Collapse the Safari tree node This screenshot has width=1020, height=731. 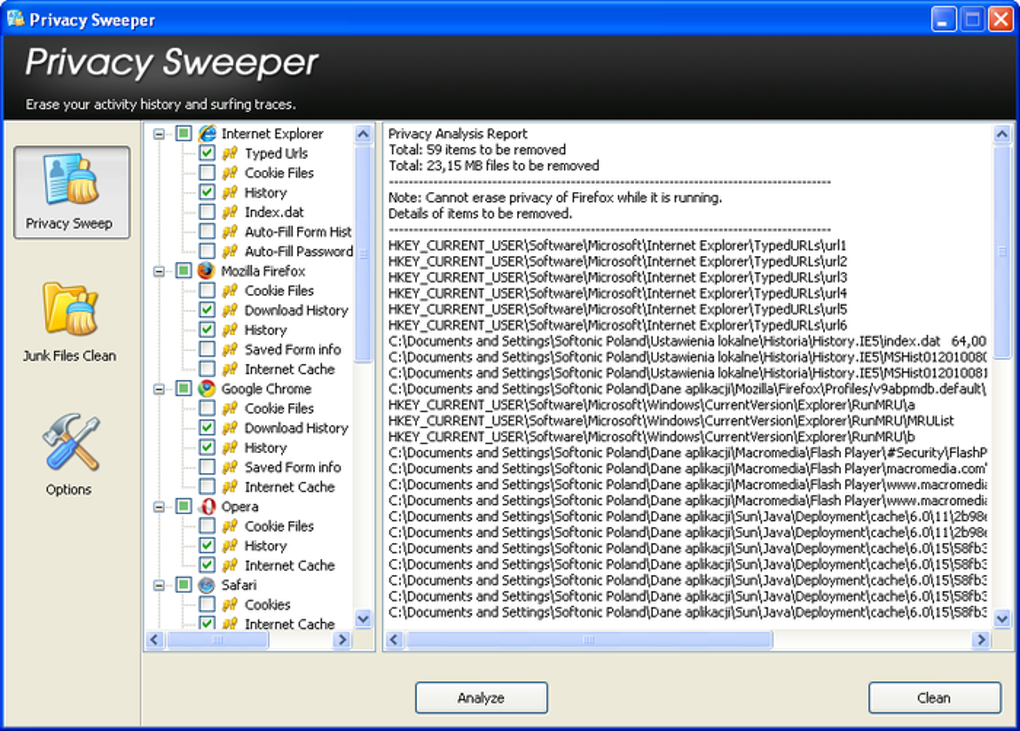tap(159, 585)
